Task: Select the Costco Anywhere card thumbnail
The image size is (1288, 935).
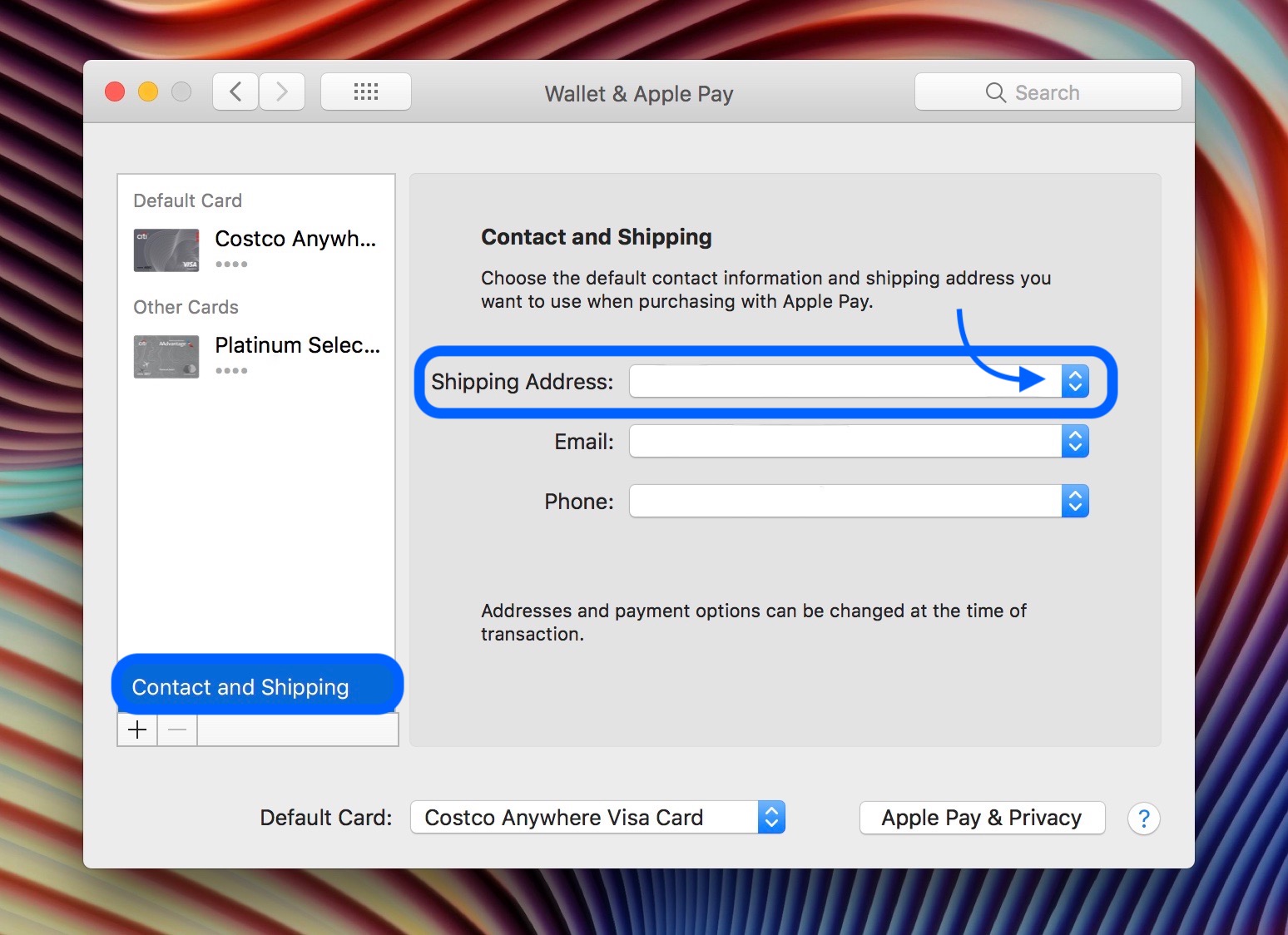Action: 166,250
